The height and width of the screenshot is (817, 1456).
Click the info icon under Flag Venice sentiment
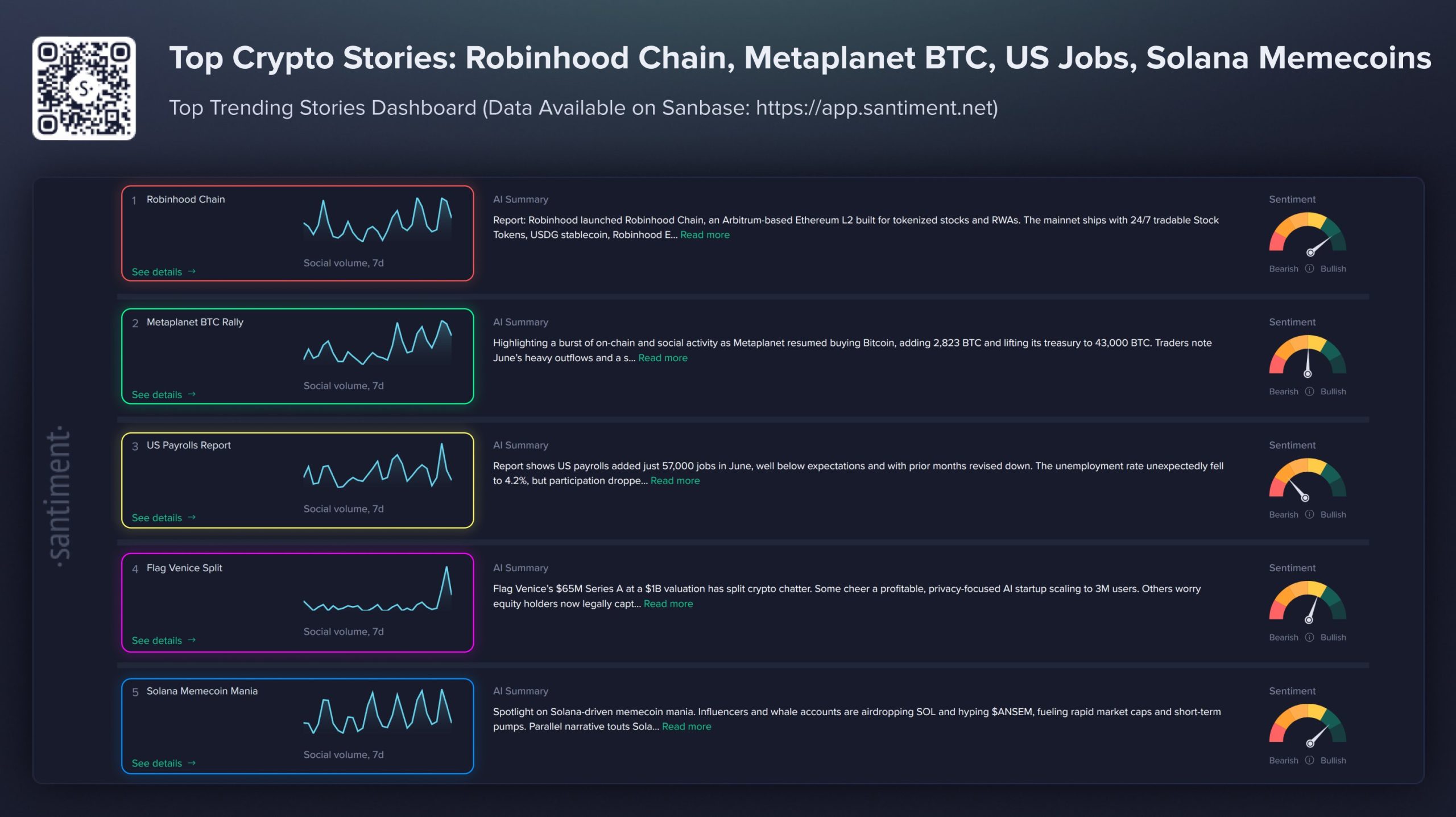pyautogui.click(x=1309, y=637)
